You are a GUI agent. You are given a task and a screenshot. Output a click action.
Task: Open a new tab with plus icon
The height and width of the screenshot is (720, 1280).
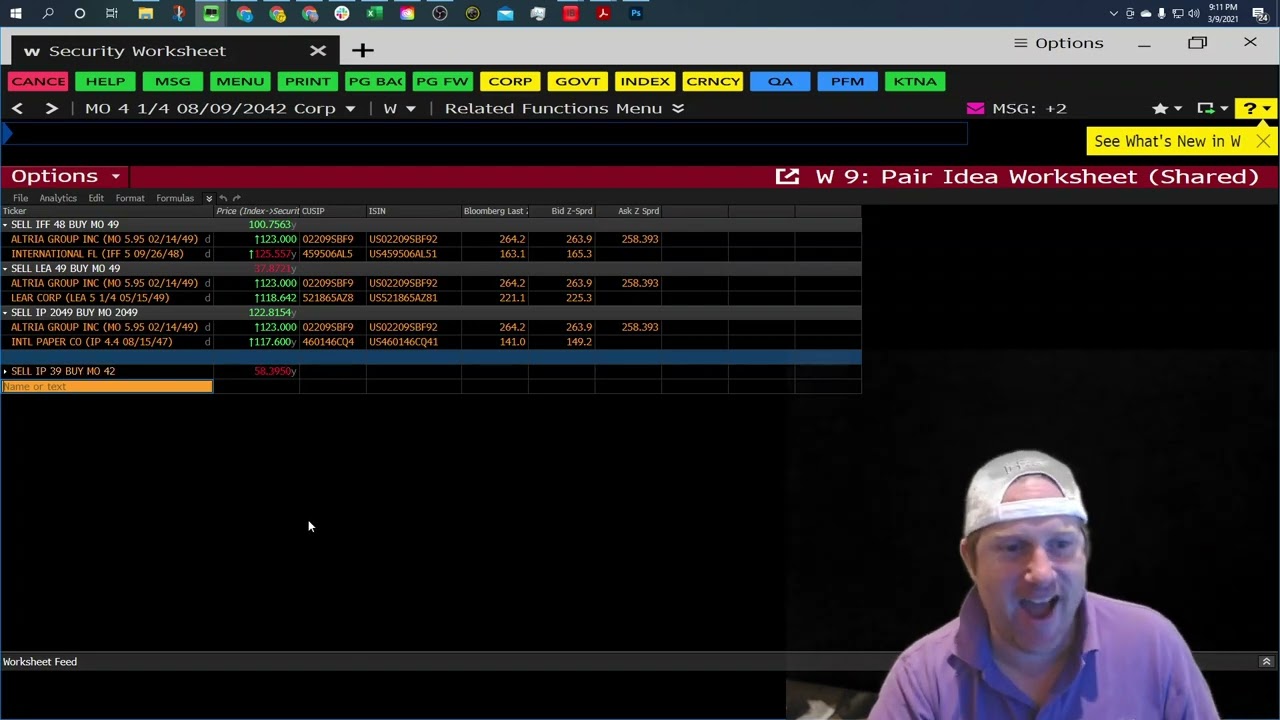pyautogui.click(x=362, y=50)
